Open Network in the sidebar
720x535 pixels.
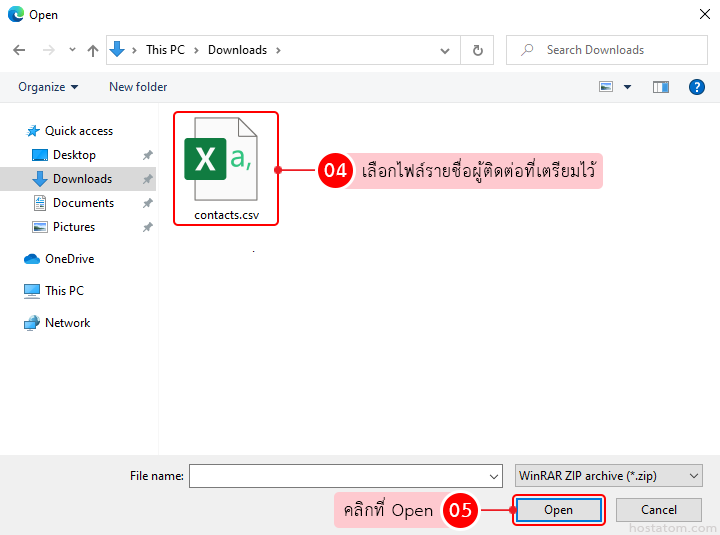tap(67, 323)
